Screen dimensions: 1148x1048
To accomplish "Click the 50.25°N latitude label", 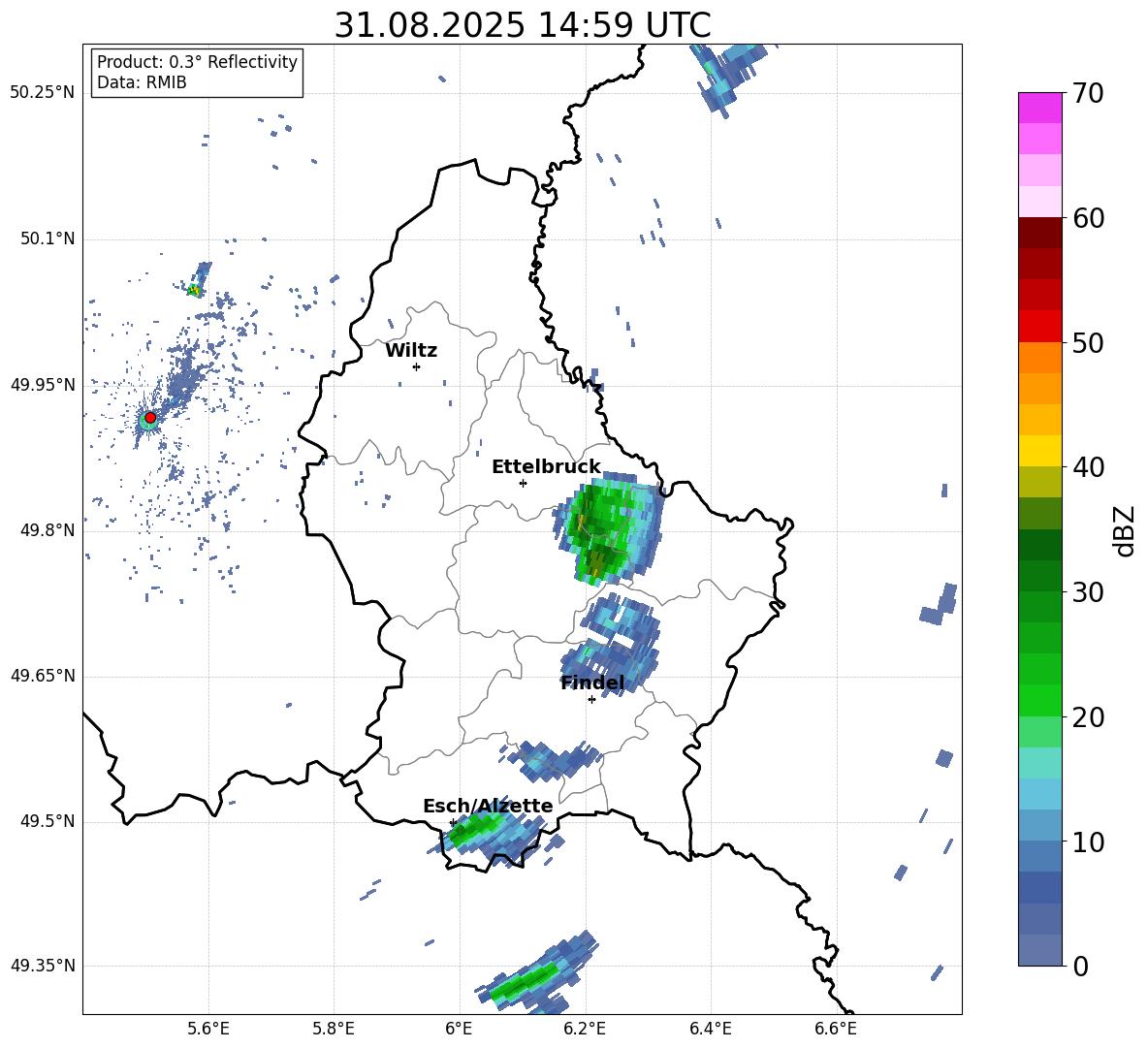I will point(43,93).
